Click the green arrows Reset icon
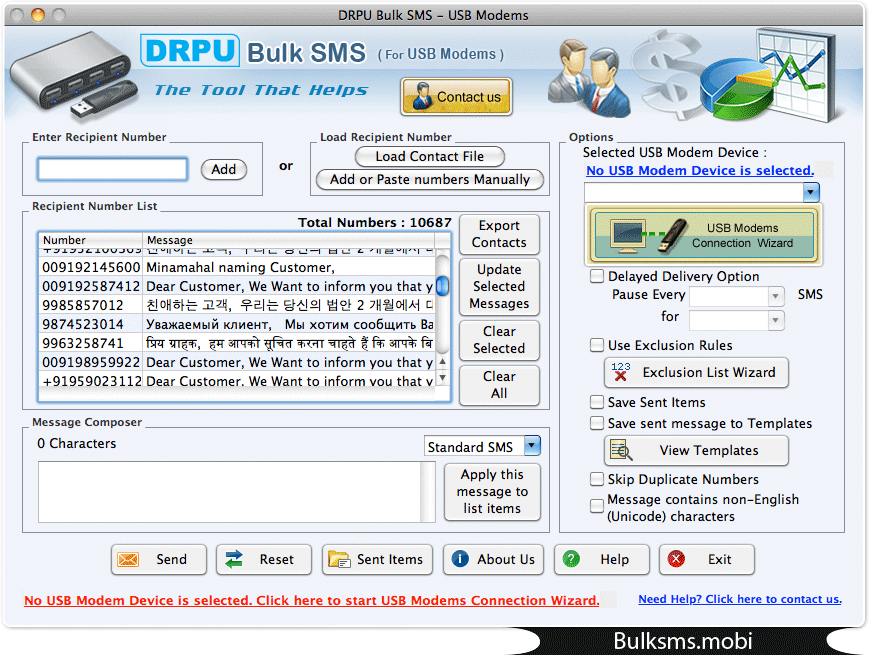The height and width of the screenshot is (655, 869). pyautogui.click(x=234, y=560)
